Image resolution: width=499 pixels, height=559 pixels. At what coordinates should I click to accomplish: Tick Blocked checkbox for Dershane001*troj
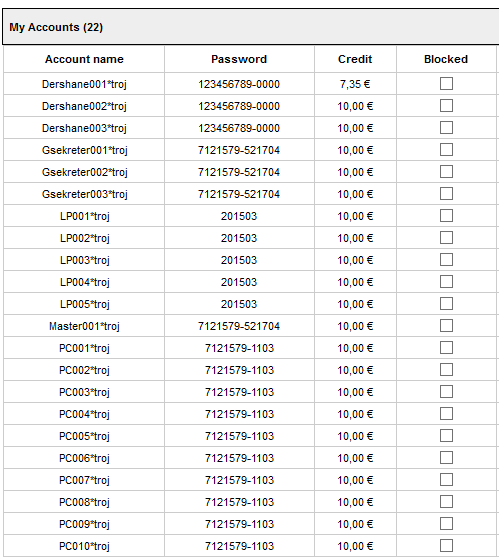(446, 84)
